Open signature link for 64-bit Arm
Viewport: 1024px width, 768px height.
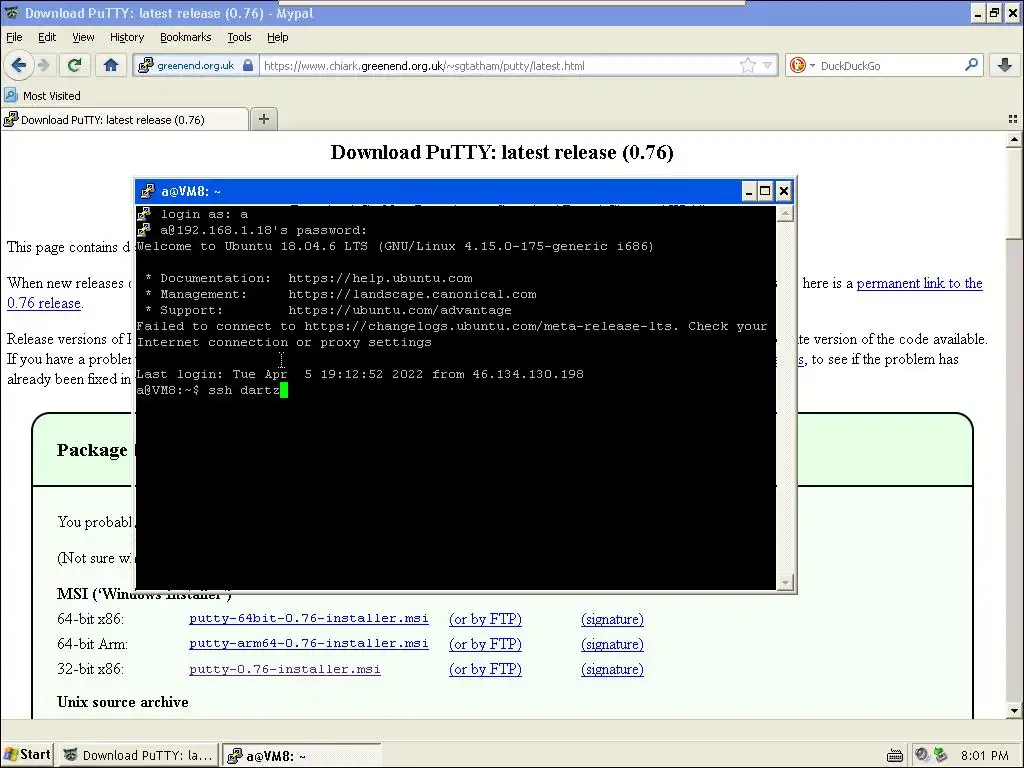[612, 644]
